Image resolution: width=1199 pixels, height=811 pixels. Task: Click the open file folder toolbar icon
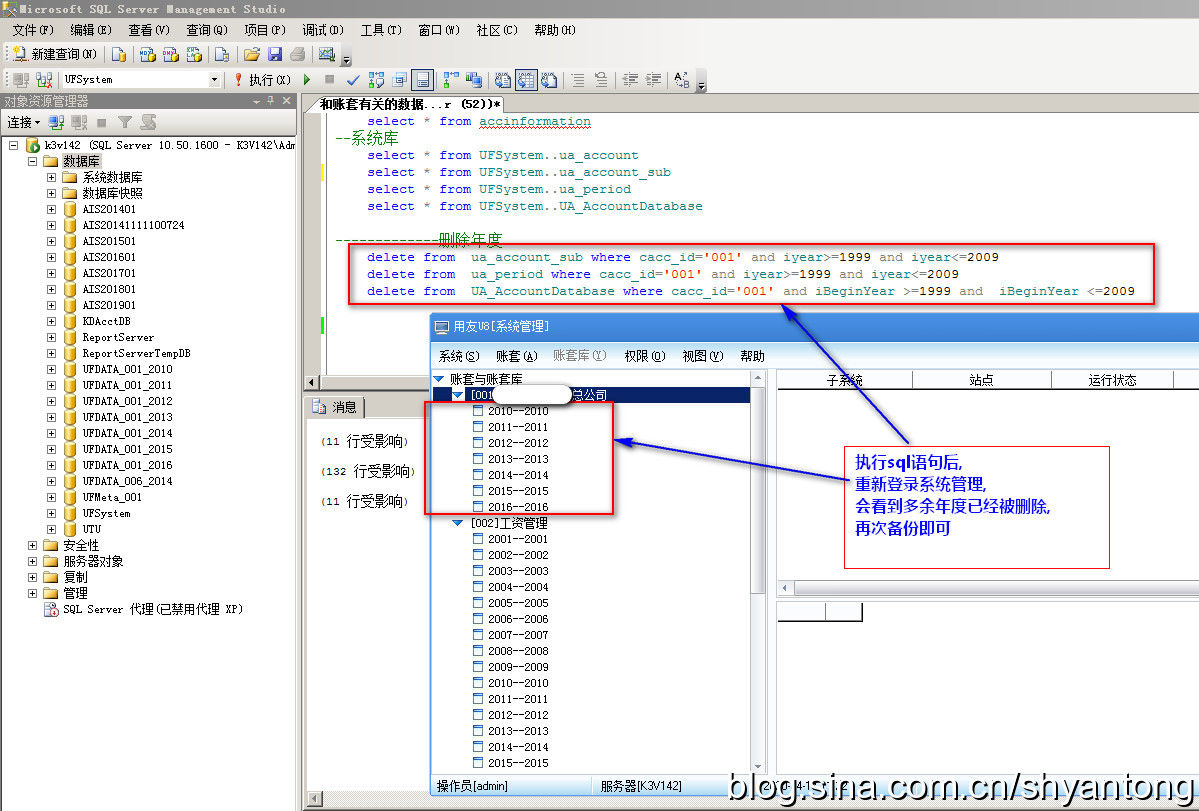click(x=252, y=54)
